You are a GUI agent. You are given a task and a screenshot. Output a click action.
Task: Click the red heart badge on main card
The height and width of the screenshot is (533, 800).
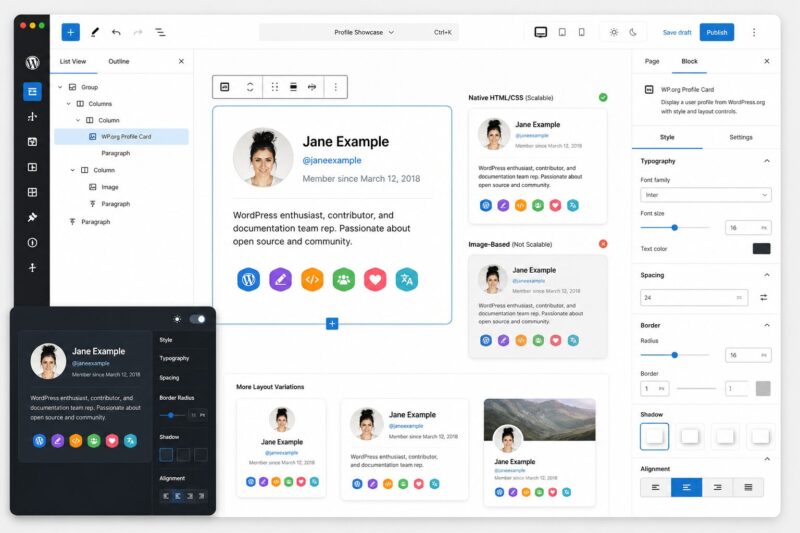pyautogui.click(x=375, y=280)
